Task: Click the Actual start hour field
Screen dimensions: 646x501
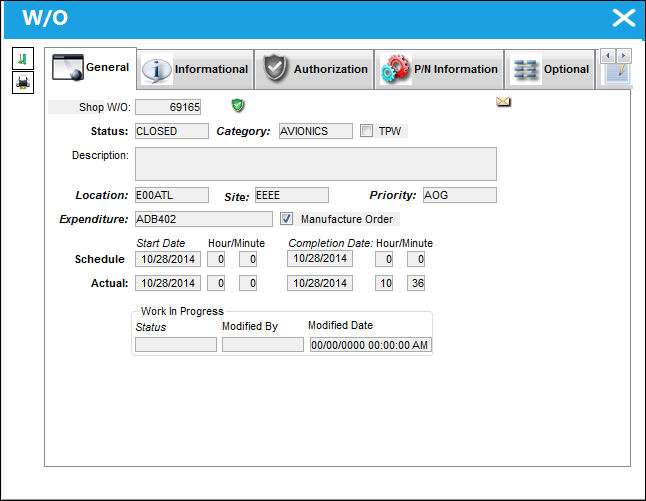Action: coord(216,283)
